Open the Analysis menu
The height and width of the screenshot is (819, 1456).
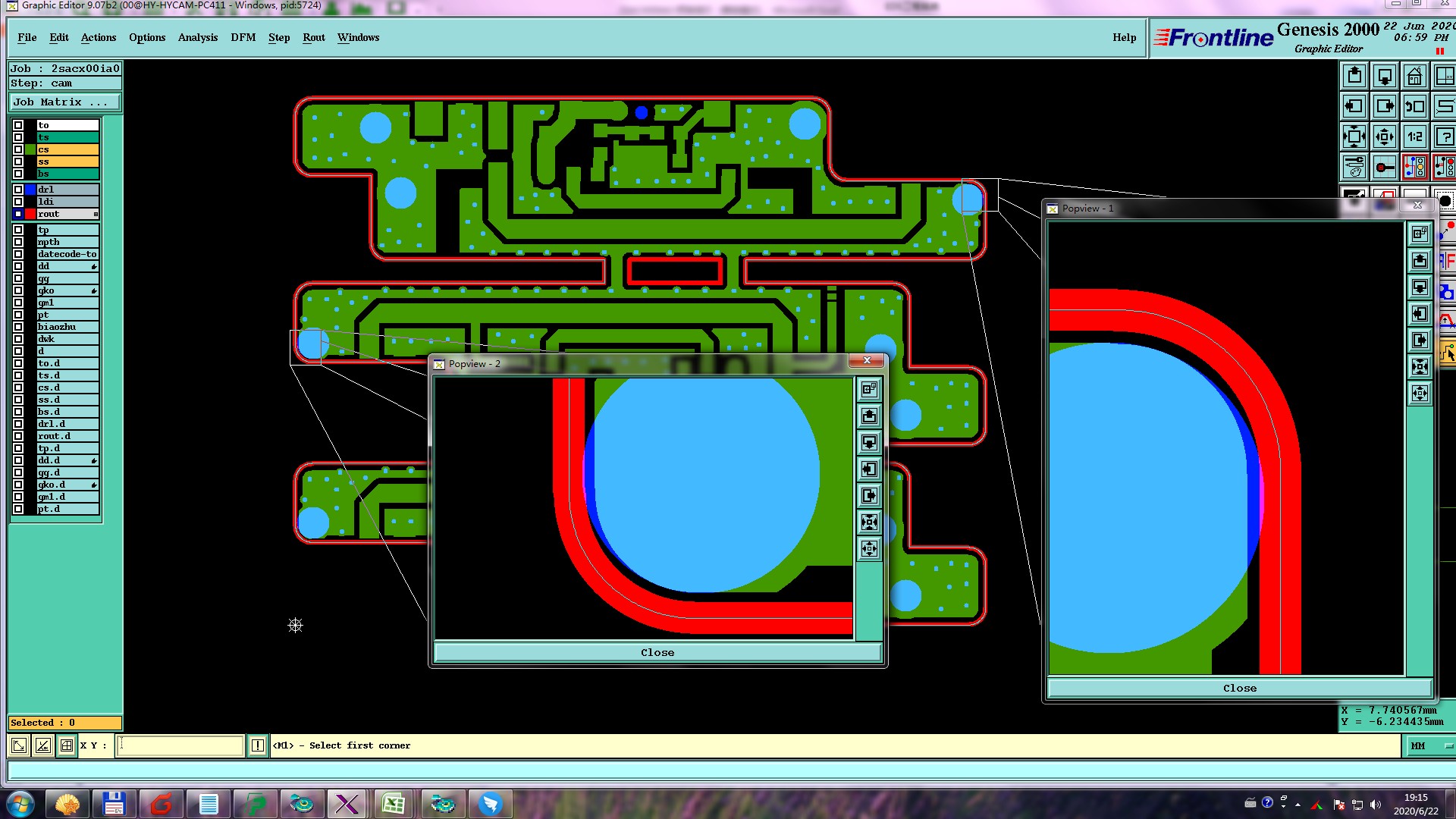[x=197, y=37]
